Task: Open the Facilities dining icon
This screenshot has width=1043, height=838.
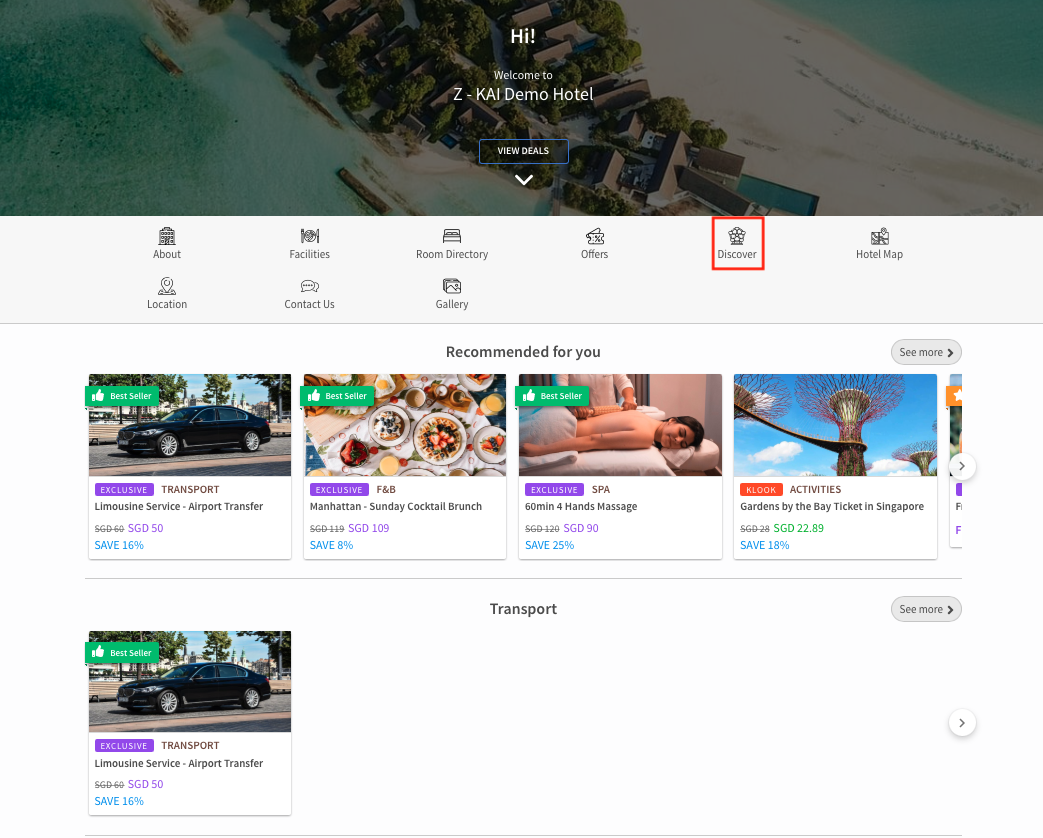Action: click(x=310, y=237)
